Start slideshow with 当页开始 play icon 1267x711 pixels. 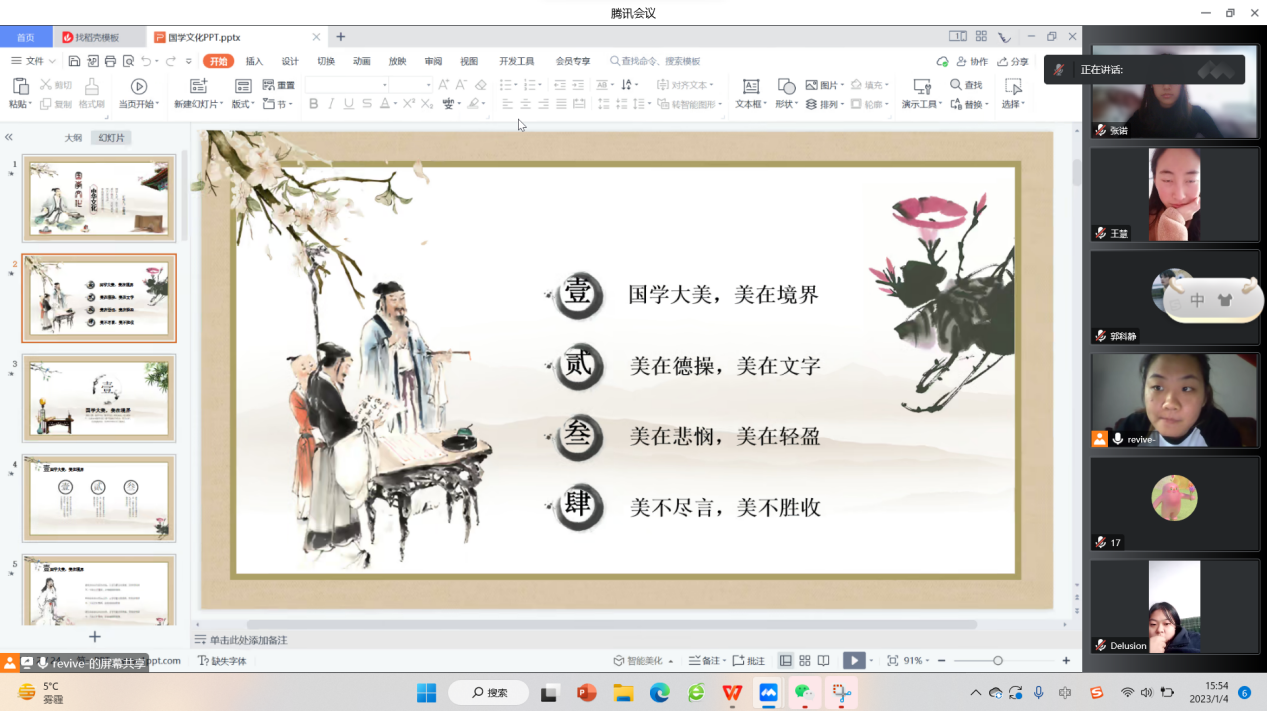139,87
